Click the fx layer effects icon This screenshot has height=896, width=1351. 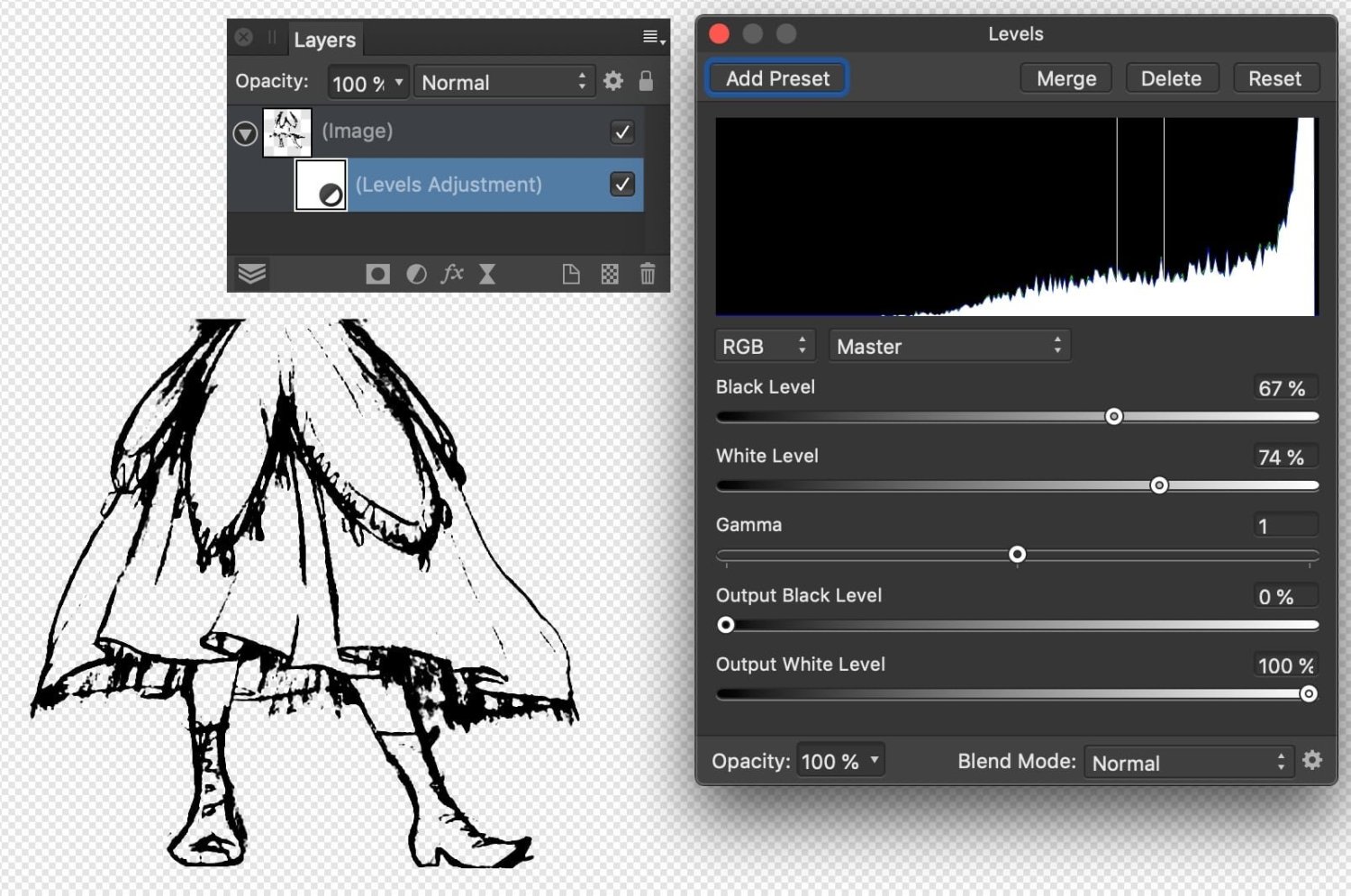(x=452, y=274)
